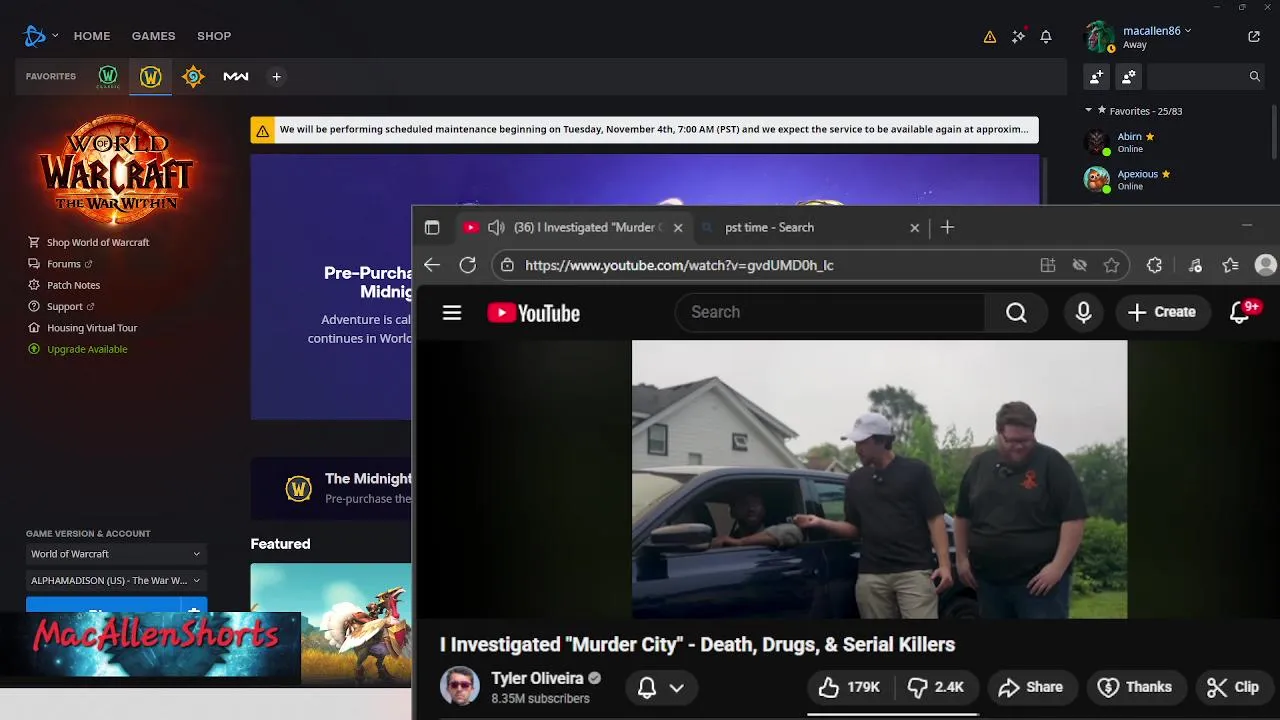The image size is (1280, 720).
Task: Select World of Warcraft favorite icon
Action: [151, 76]
